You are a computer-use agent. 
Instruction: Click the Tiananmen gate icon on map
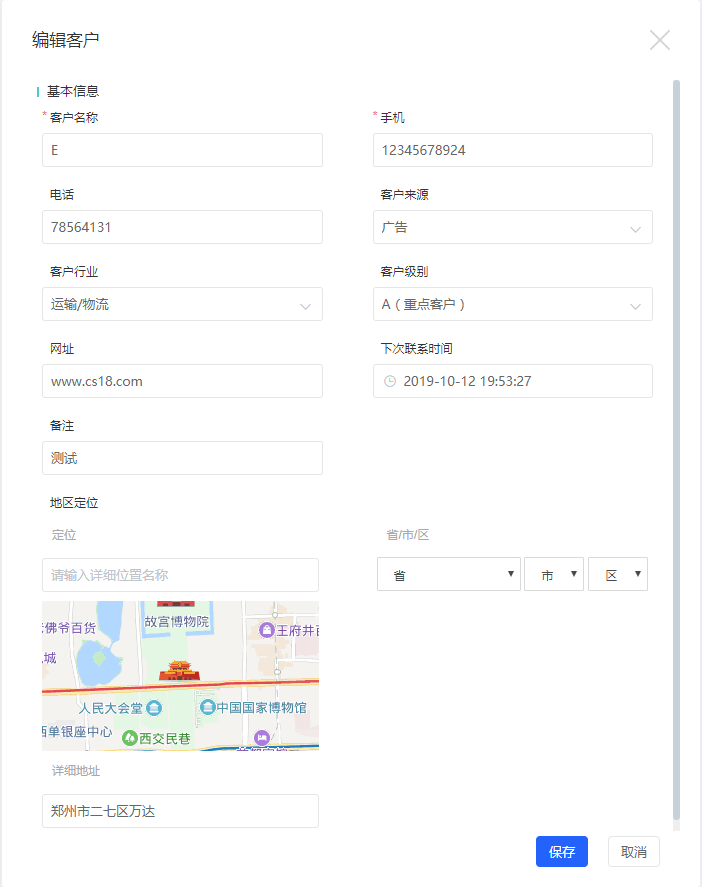(x=180, y=669)
